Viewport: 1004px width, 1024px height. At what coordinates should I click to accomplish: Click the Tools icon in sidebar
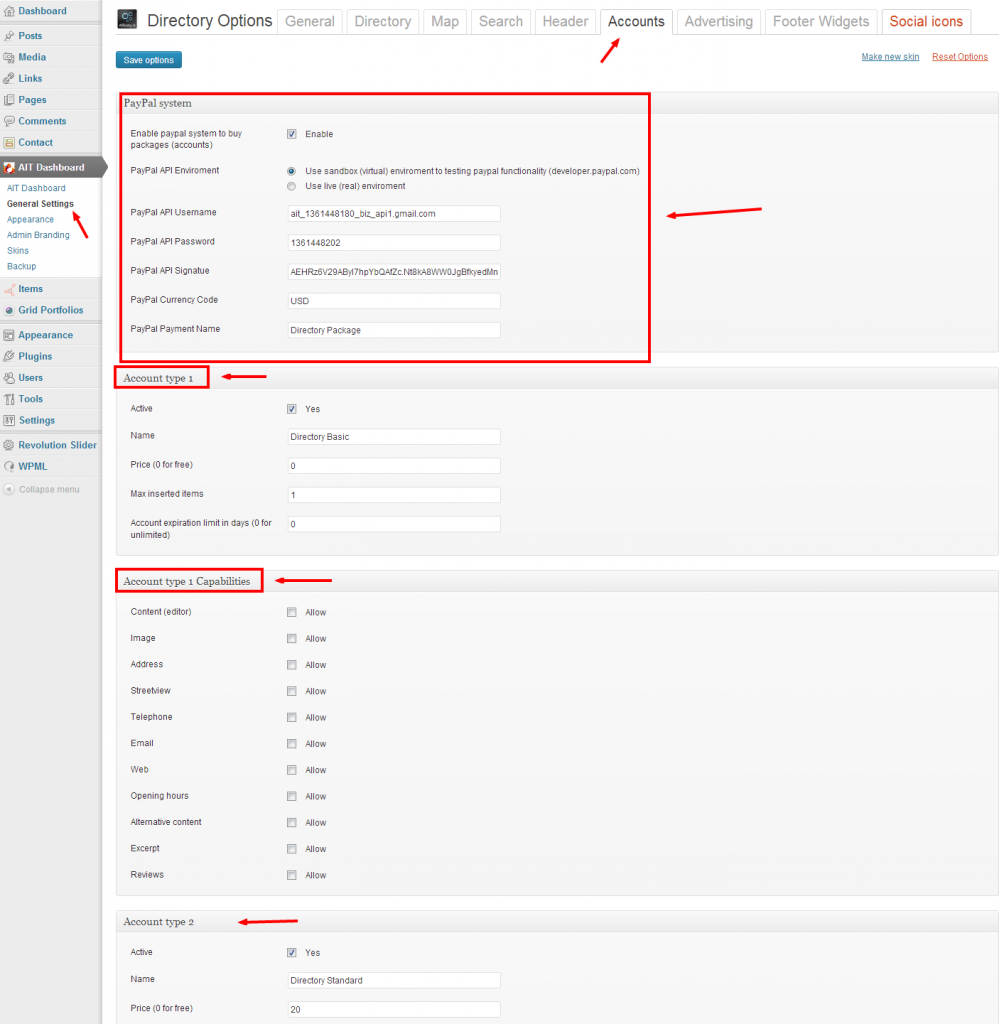pos(9,399)
